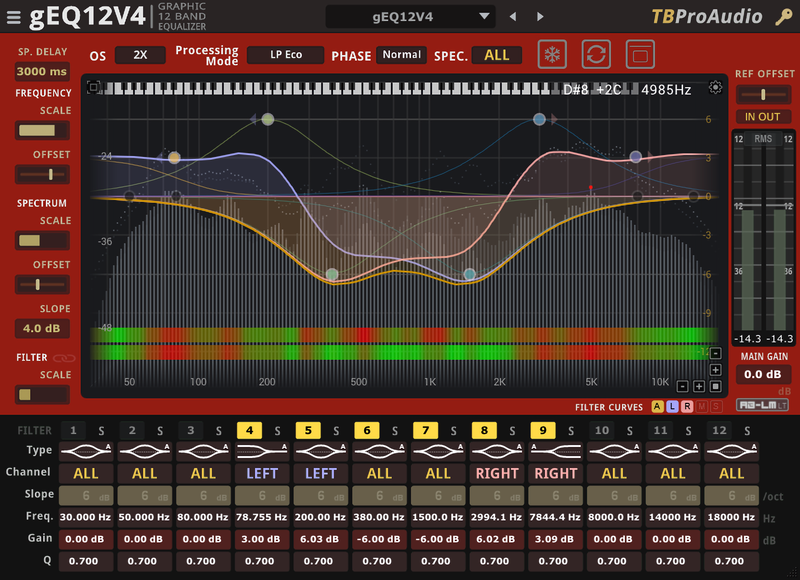
Task: Click the "FILTER CURVES" label
Action: pyautogui.click(x=609, y=407)
